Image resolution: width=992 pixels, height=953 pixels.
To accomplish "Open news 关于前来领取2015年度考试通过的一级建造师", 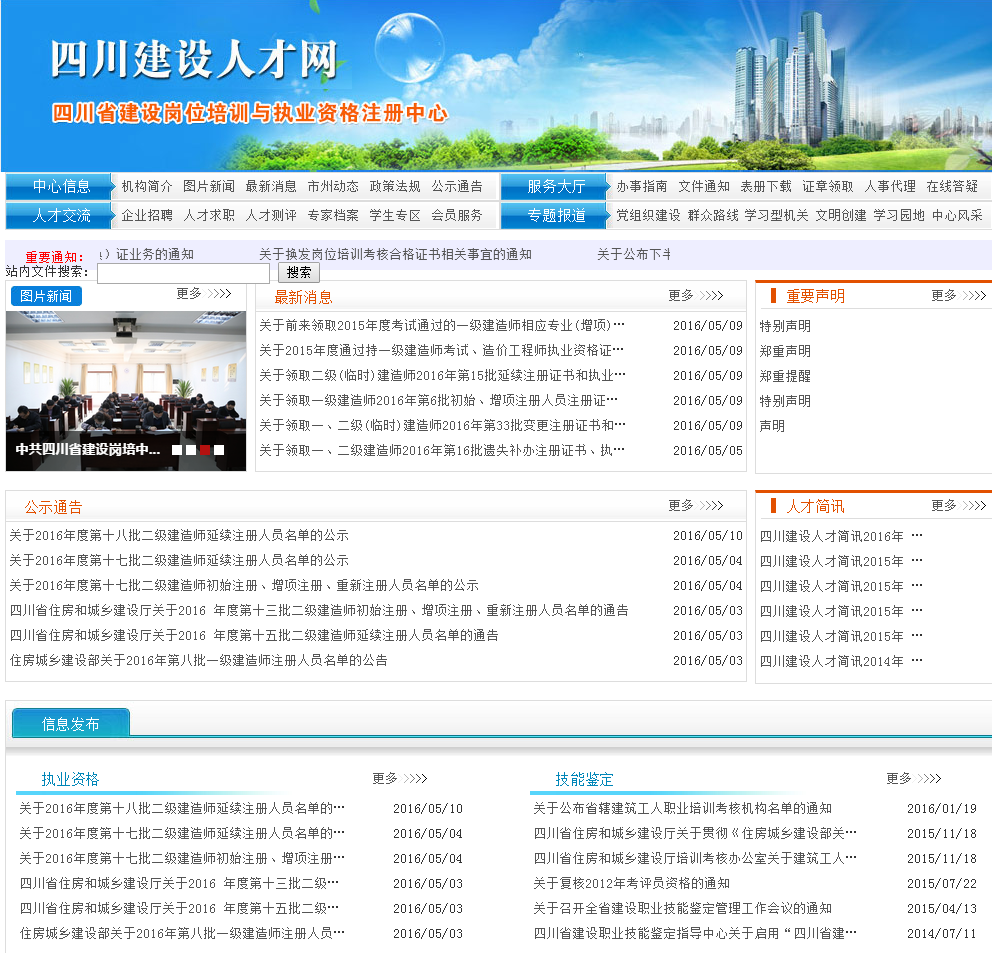I will click(x=442, y=325).
